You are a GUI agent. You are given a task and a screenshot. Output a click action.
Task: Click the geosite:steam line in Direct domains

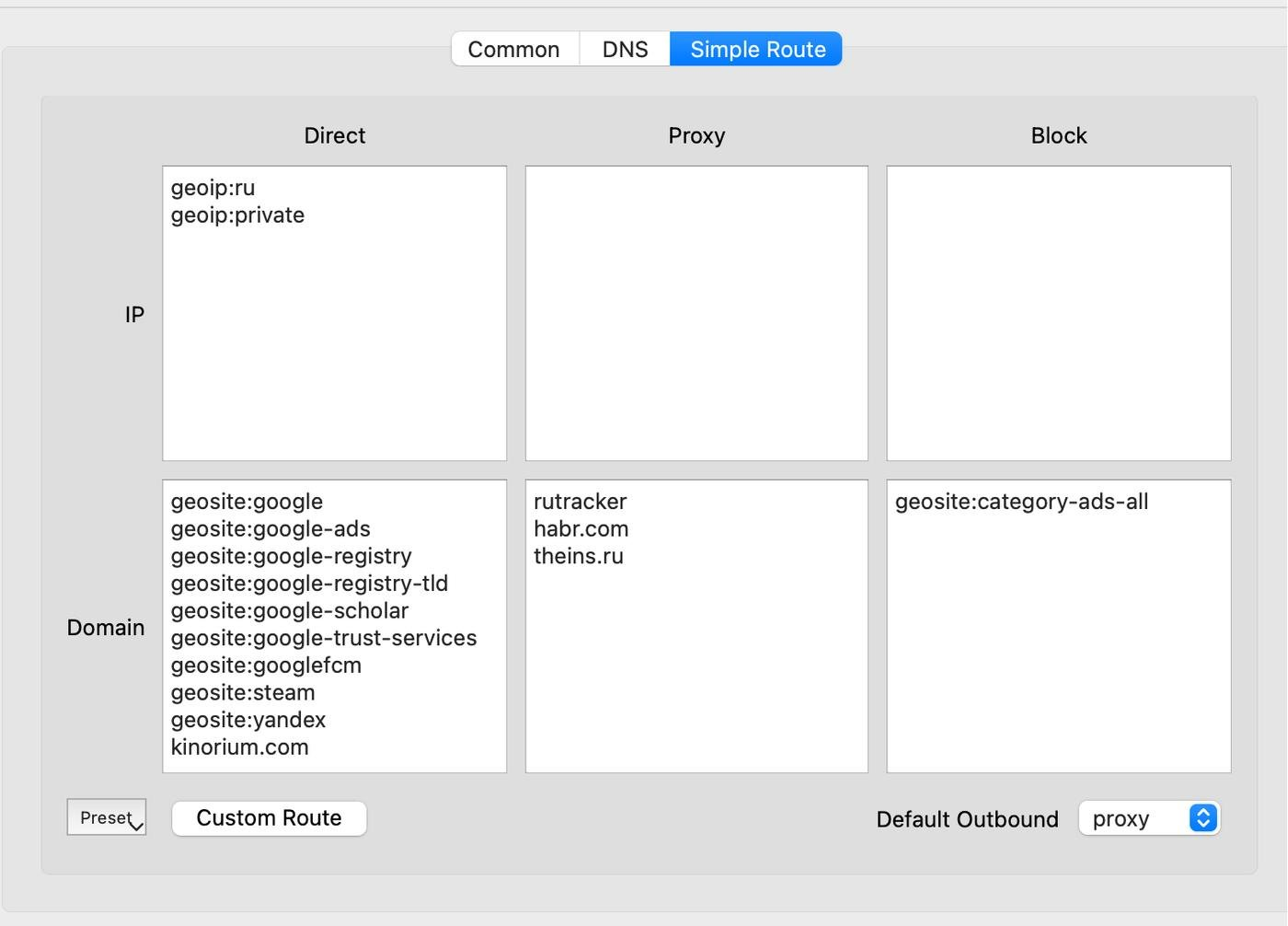pos(243,693)
